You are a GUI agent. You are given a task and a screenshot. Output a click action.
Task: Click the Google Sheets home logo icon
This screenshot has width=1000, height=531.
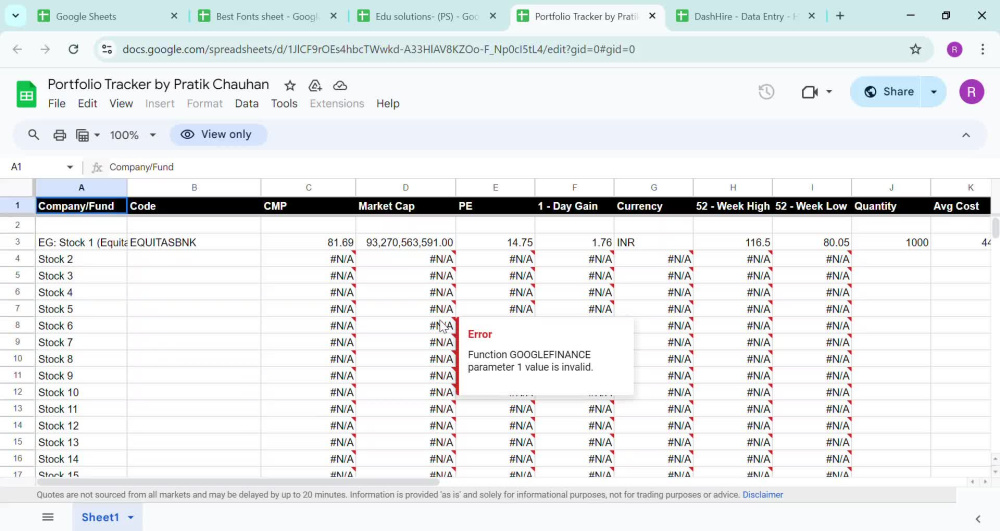click(x=26, y=94)
